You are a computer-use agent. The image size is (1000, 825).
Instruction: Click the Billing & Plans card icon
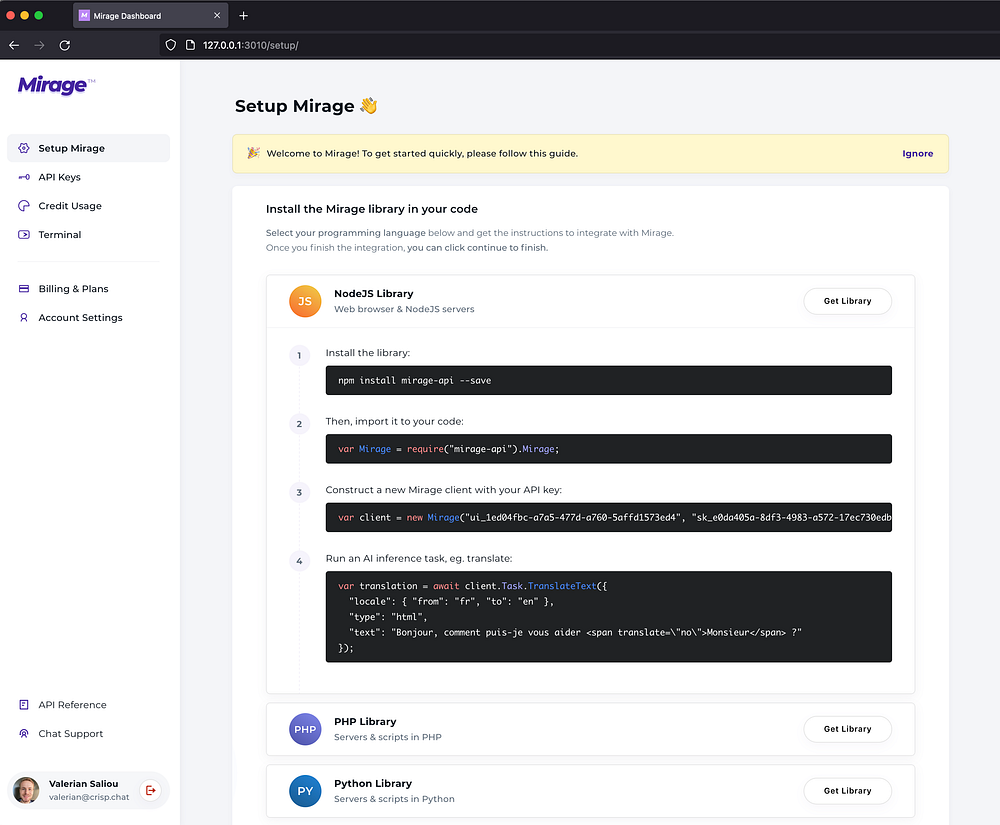[x=24, y=288]
